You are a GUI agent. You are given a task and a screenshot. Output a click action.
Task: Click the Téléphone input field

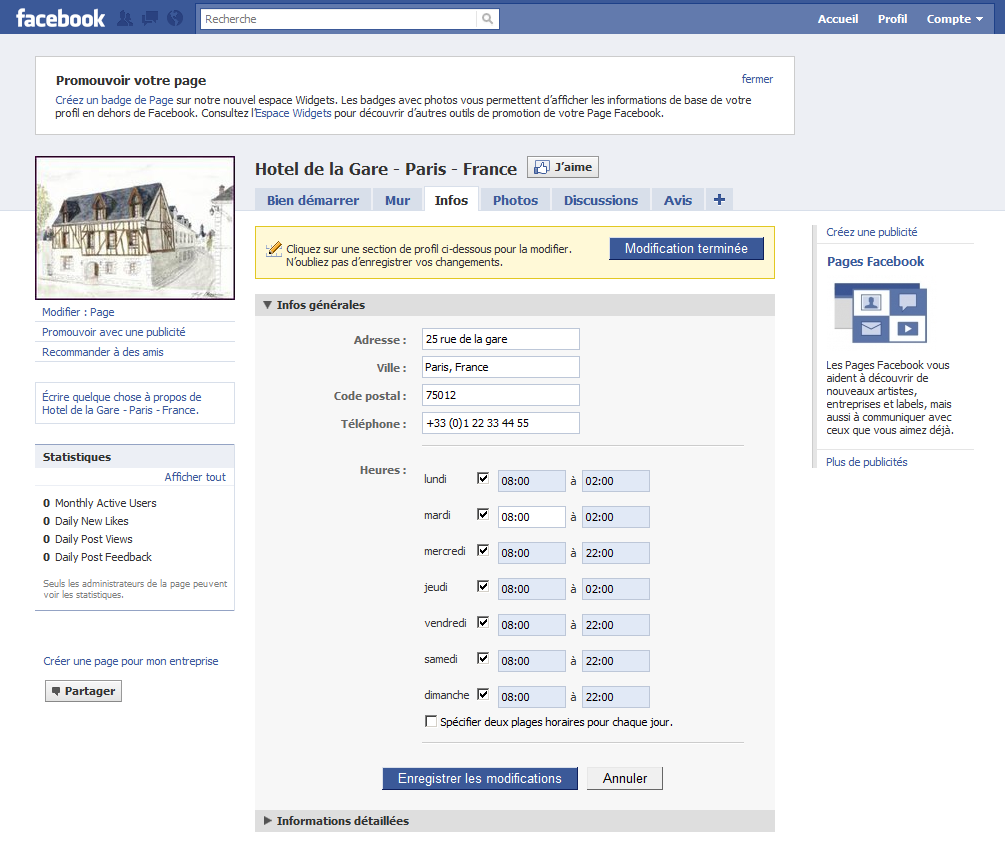tap(501, 423)
